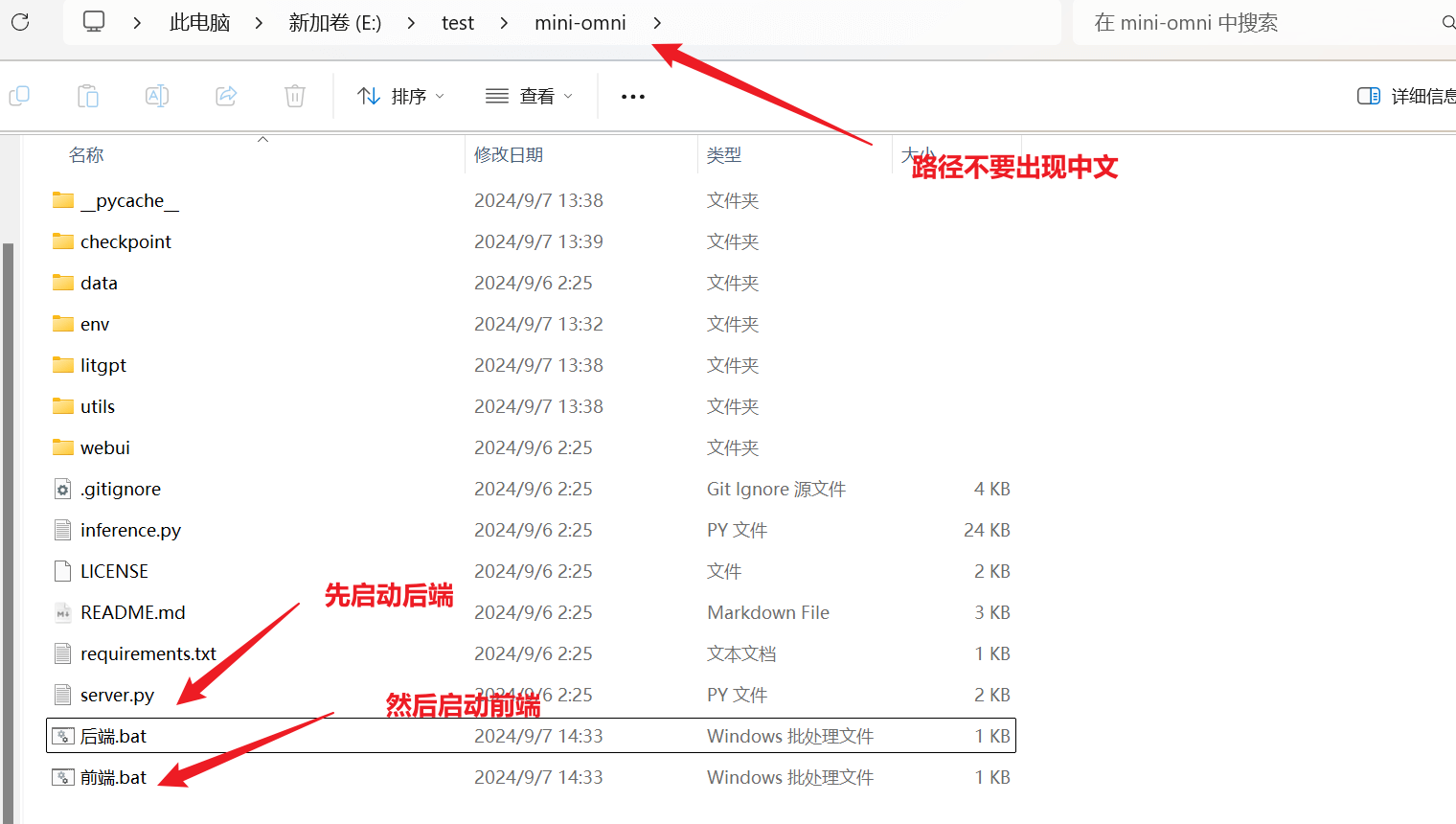Click the README.md file name

(133, 612)
